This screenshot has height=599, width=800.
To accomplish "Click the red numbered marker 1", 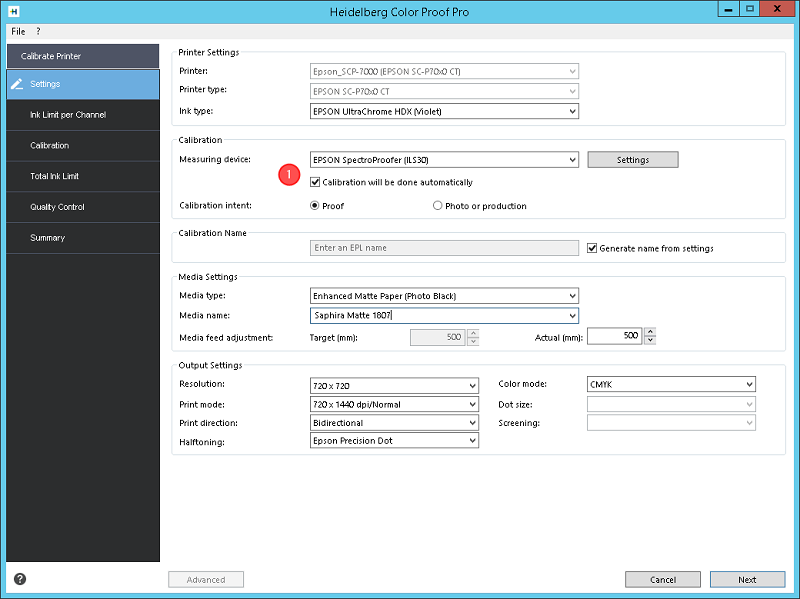I will [x=289, y=175].
